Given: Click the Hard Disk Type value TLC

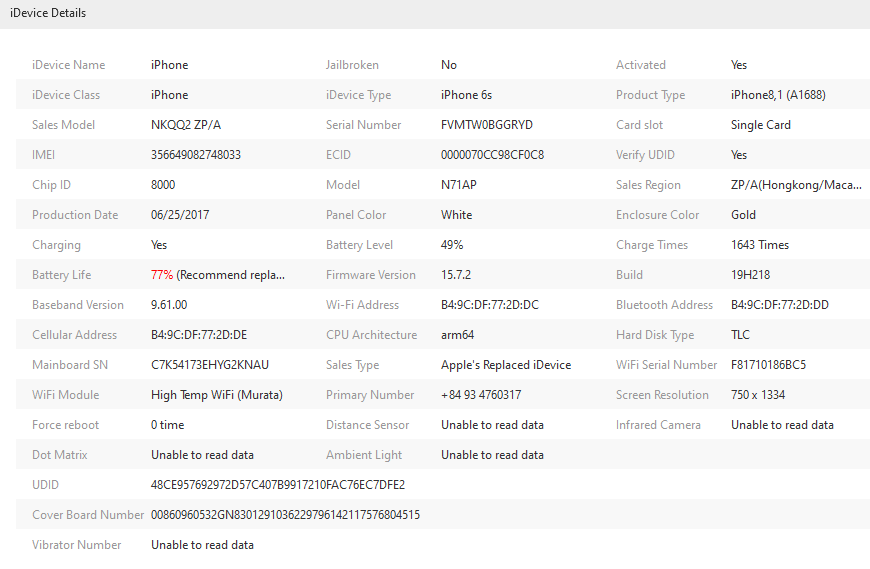Looking at the screenshot, I should pyautogui.click(x=740, y=334).
